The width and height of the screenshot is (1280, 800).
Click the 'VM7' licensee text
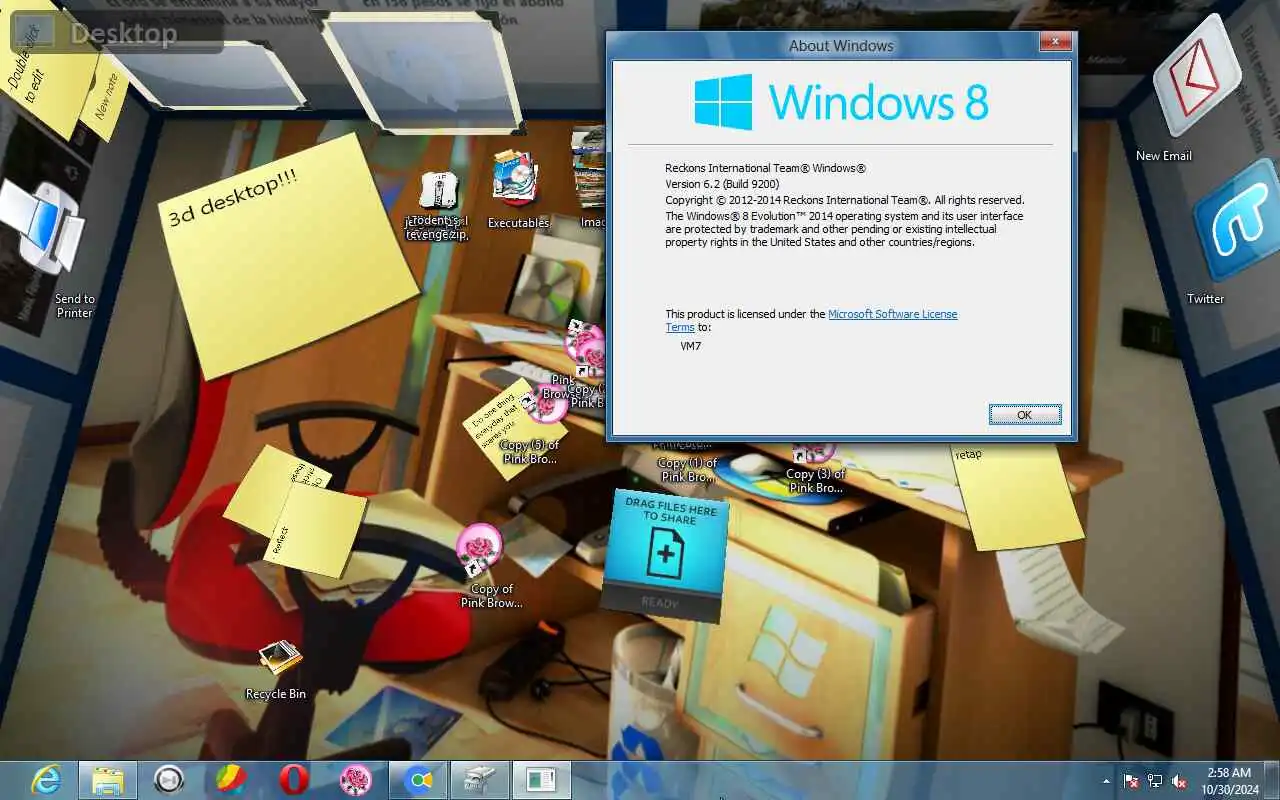tap(690, 346)
